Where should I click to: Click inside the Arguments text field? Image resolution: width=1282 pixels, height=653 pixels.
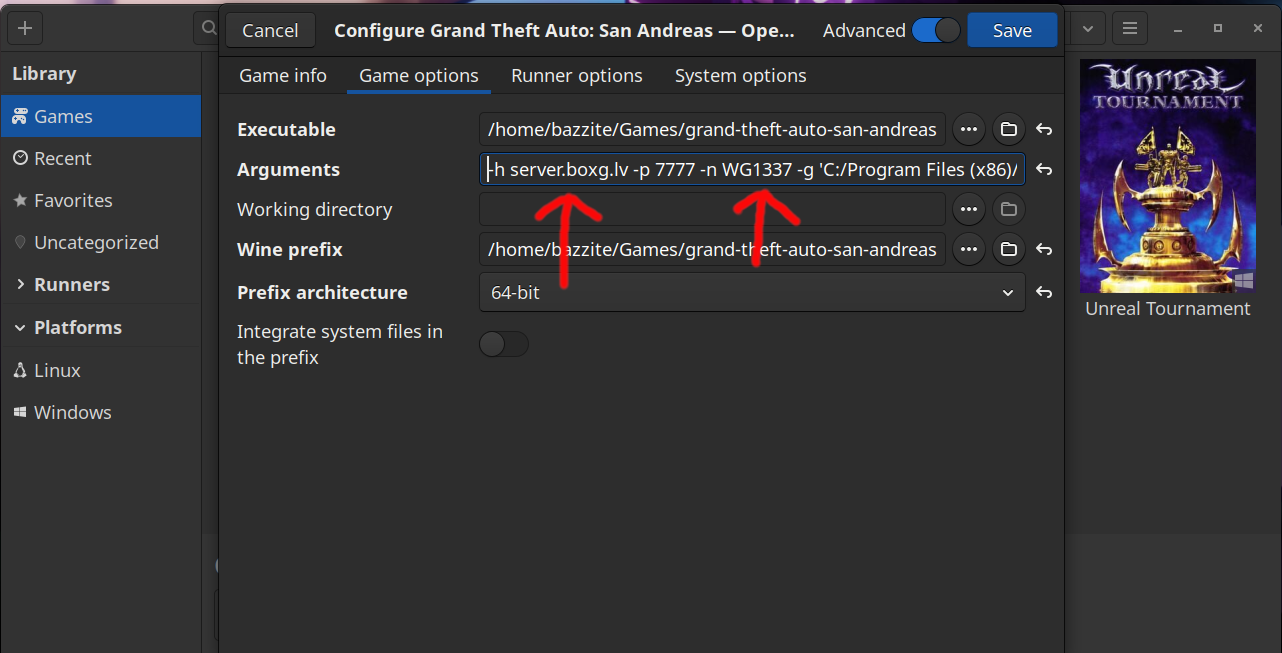[x=752, y=170]
